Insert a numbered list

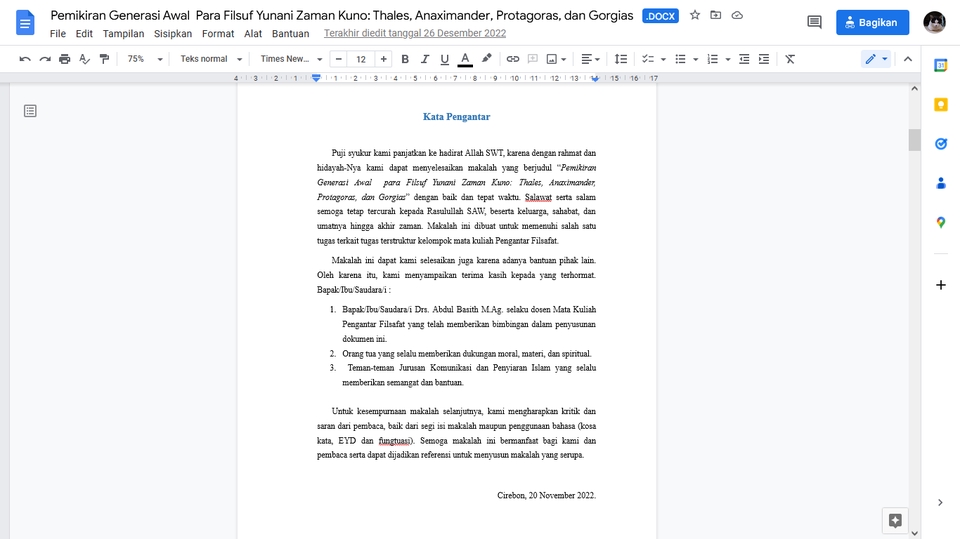click(x=712, y=59)
